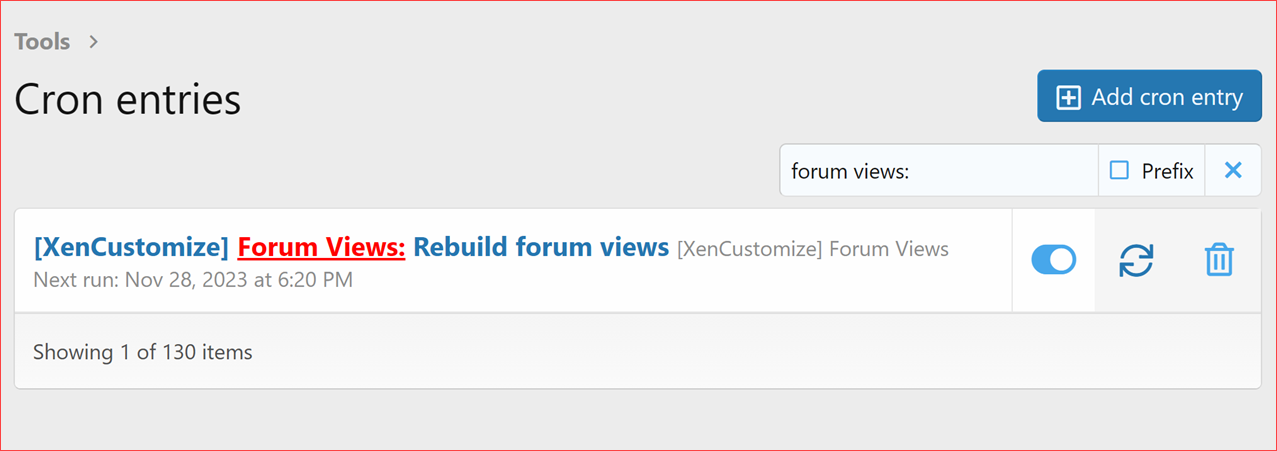Click the empty area beside the Cron entries heading
The width and height of the screenshot is (1277, 451).
click(600, 99)
